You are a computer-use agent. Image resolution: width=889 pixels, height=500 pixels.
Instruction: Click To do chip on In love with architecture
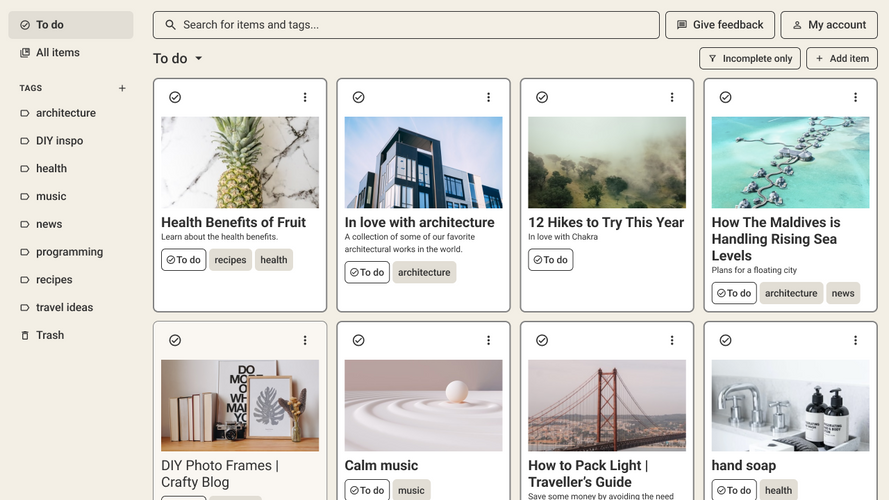(x=367, y=272)
